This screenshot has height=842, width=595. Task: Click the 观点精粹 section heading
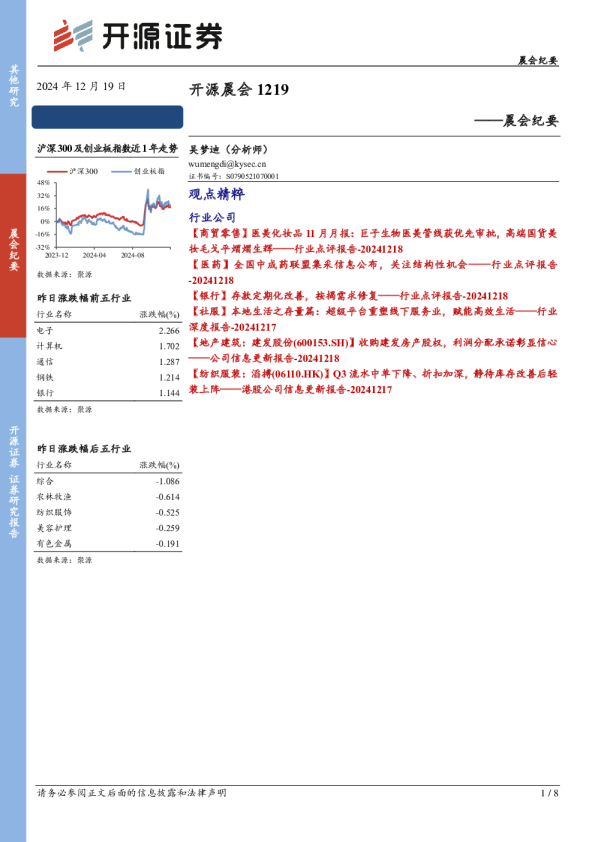(216, 194)
